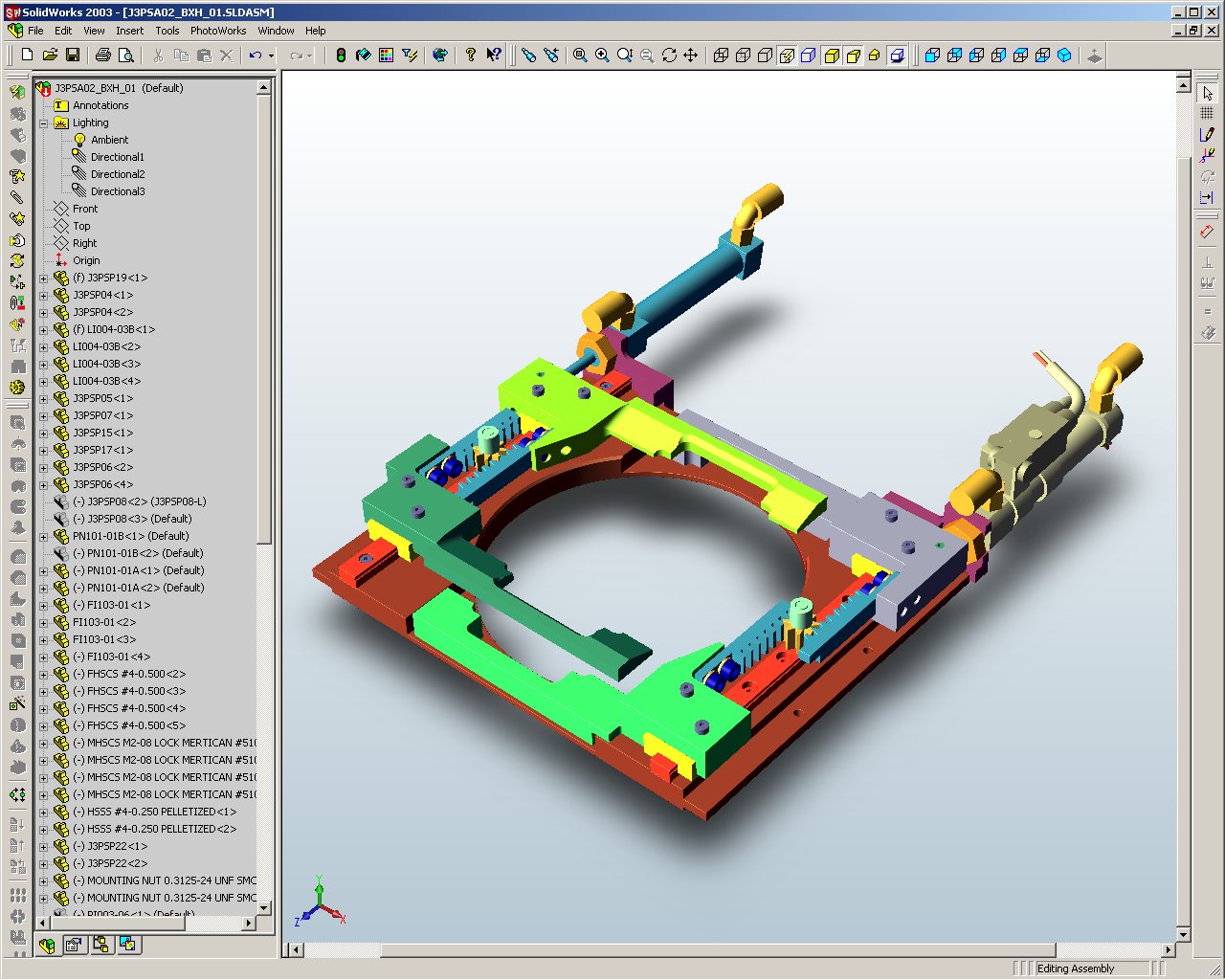This screenshot has height=980, width=1225.
Task: Select the Pan view tool
Action: tap(691, 56)
